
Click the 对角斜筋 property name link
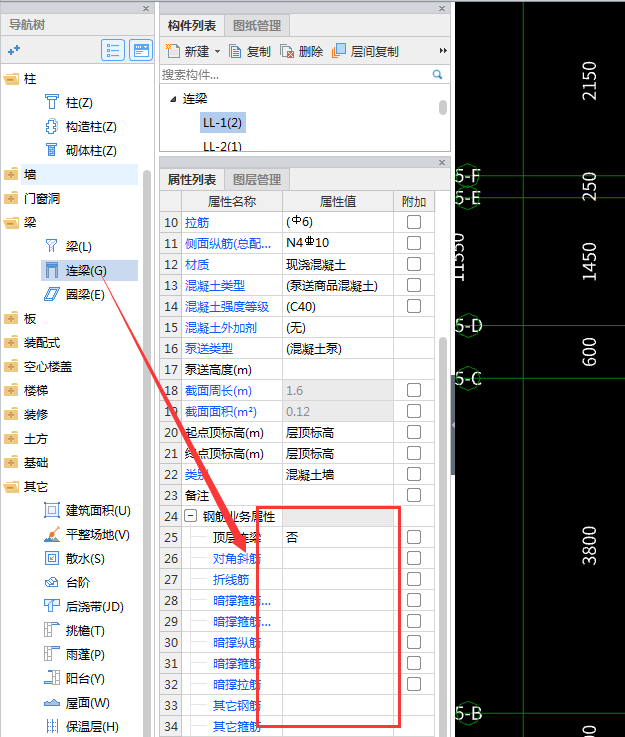[237, 558]
